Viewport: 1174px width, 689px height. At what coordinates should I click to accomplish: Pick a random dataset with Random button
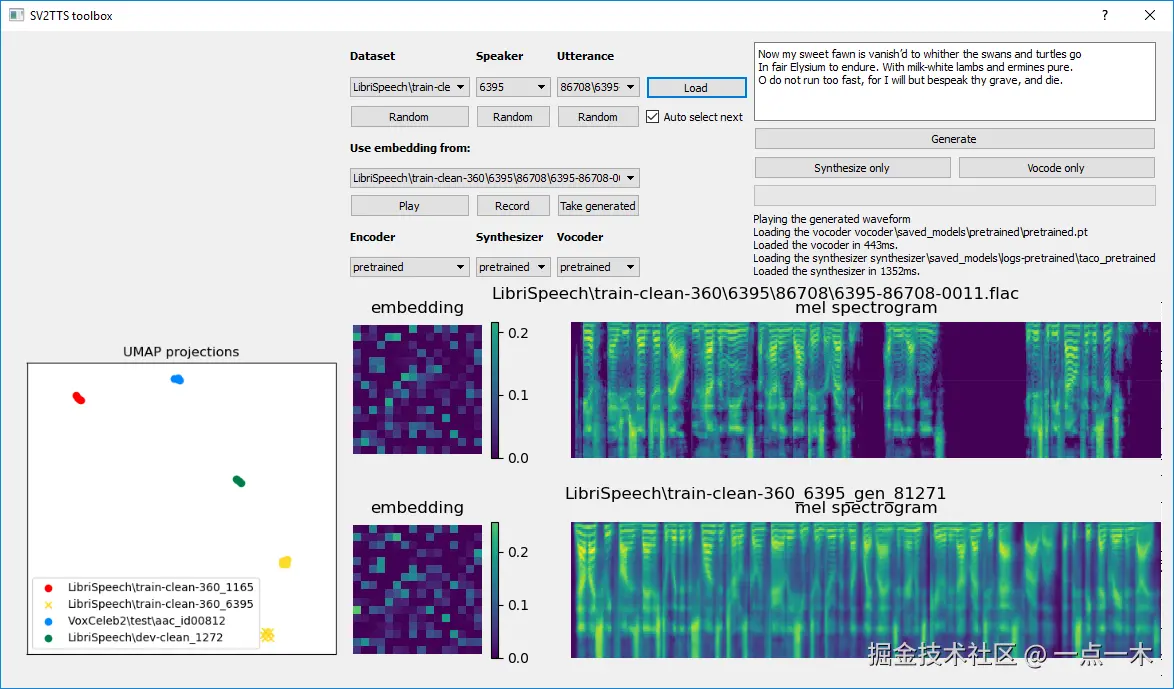[409, 116]
